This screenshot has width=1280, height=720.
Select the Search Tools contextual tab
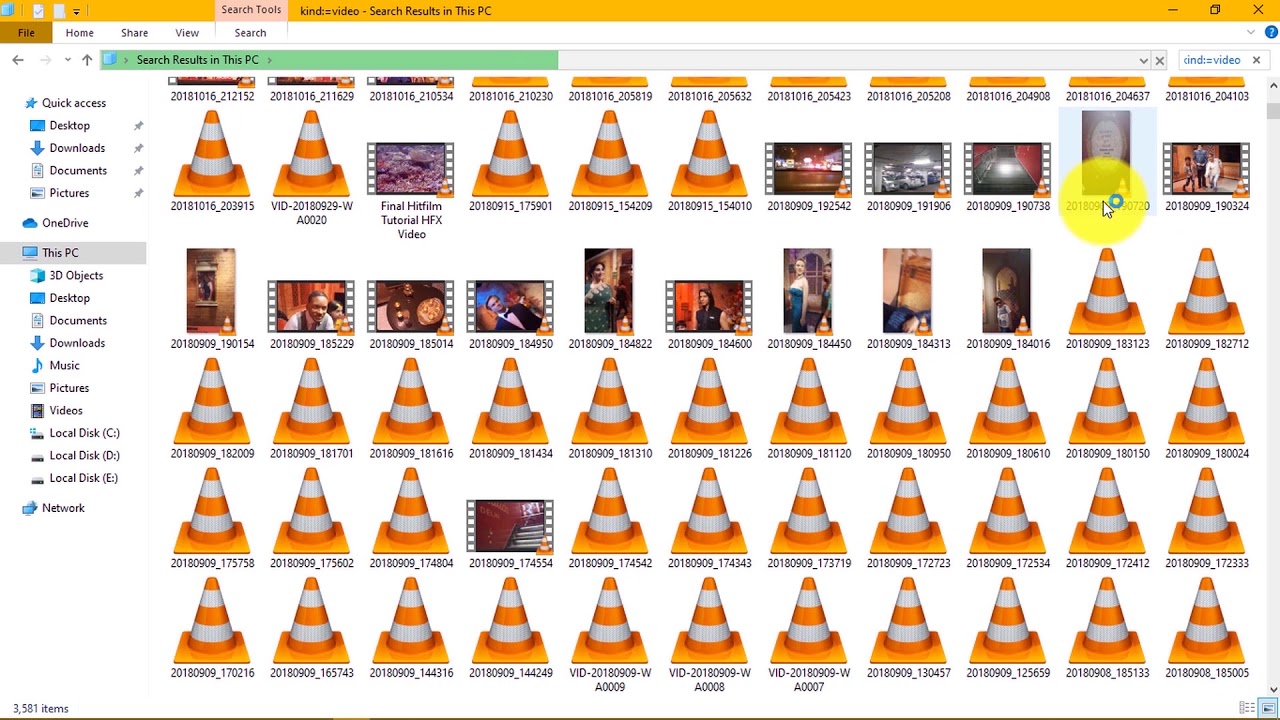coord(251,10)
